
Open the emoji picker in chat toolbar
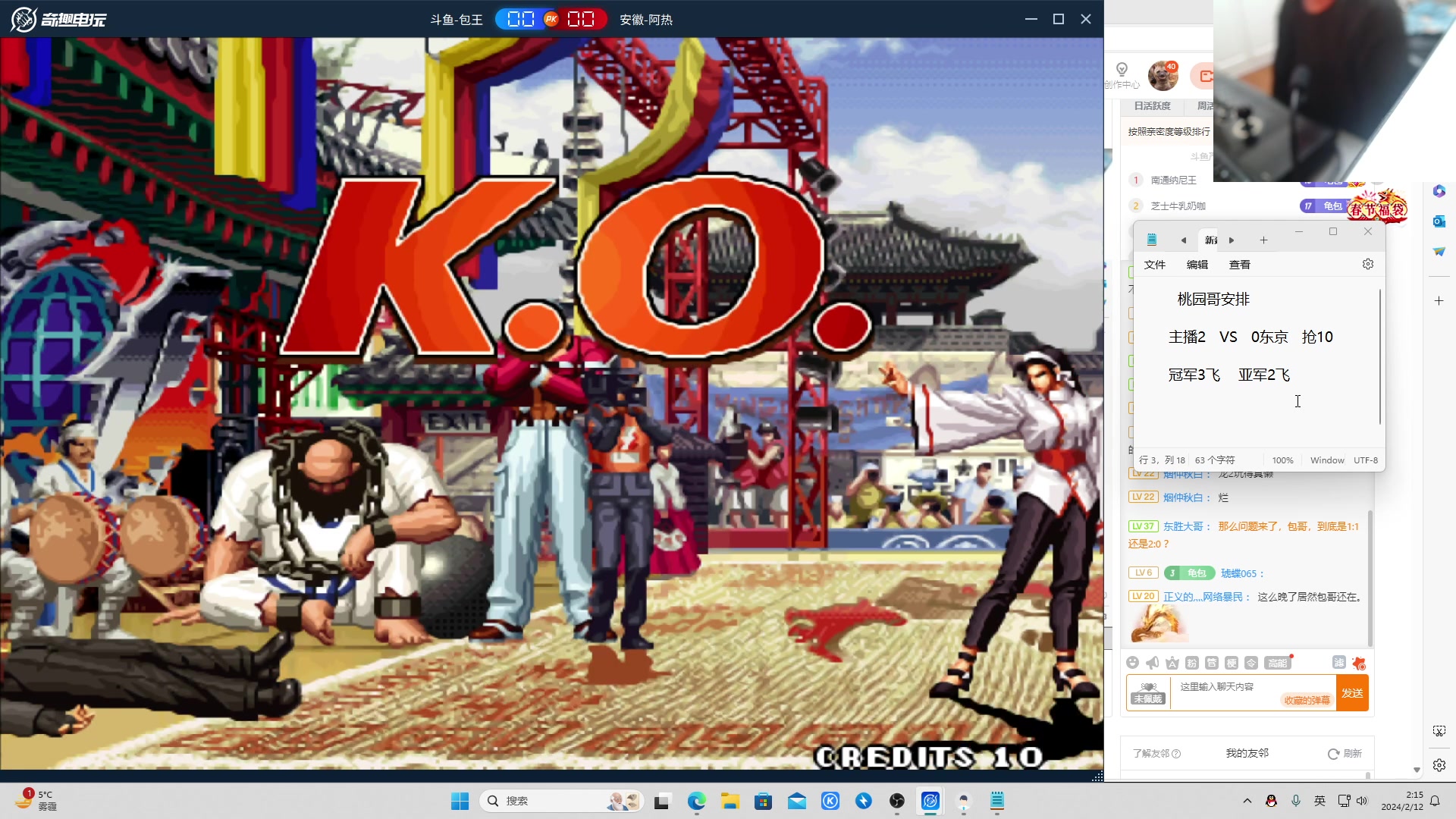click(1132, 663)
